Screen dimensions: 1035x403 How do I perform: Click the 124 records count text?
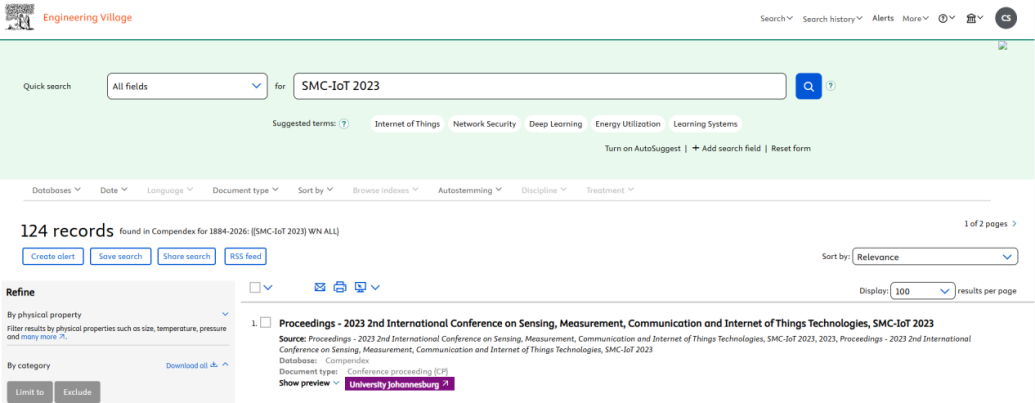(x=67, y=230)
